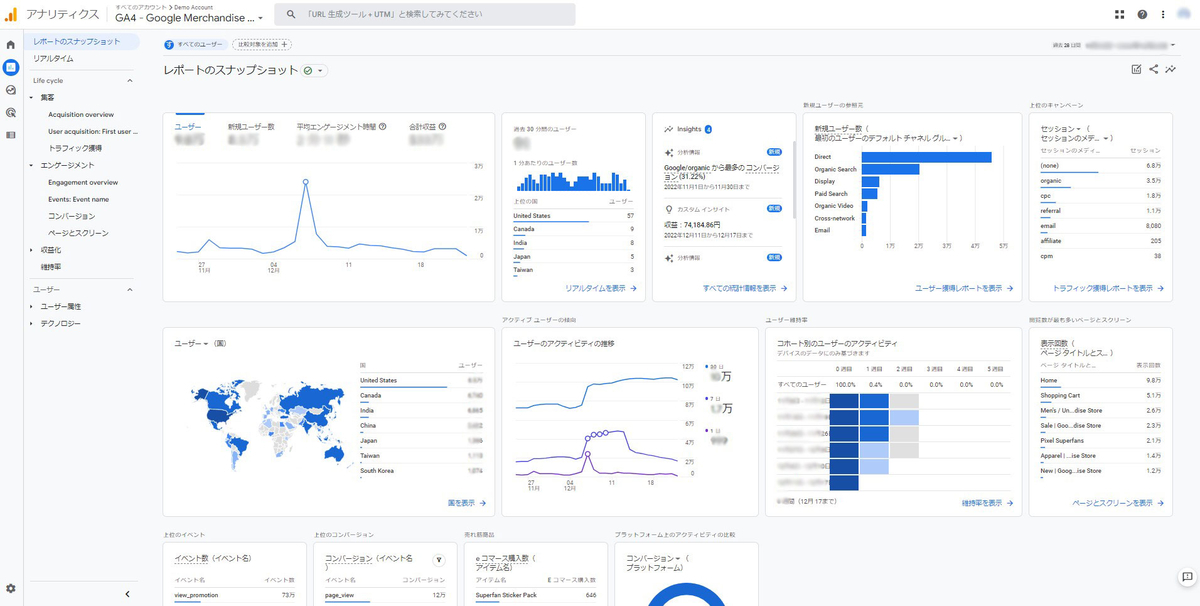Open the account picker GA4 - Google Merchandise
Image resolution: width=1200 pixels, height=606 pixels.
pyautogui.click(x=189, y=18)
